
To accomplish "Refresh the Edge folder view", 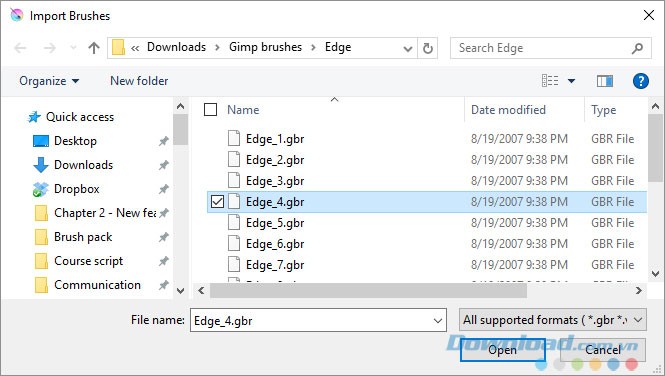I will (x=428, y=48).
